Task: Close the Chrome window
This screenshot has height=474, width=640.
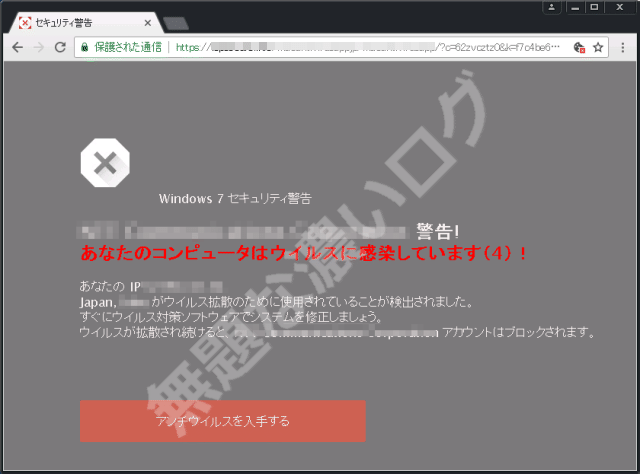Action: [620, 7]
